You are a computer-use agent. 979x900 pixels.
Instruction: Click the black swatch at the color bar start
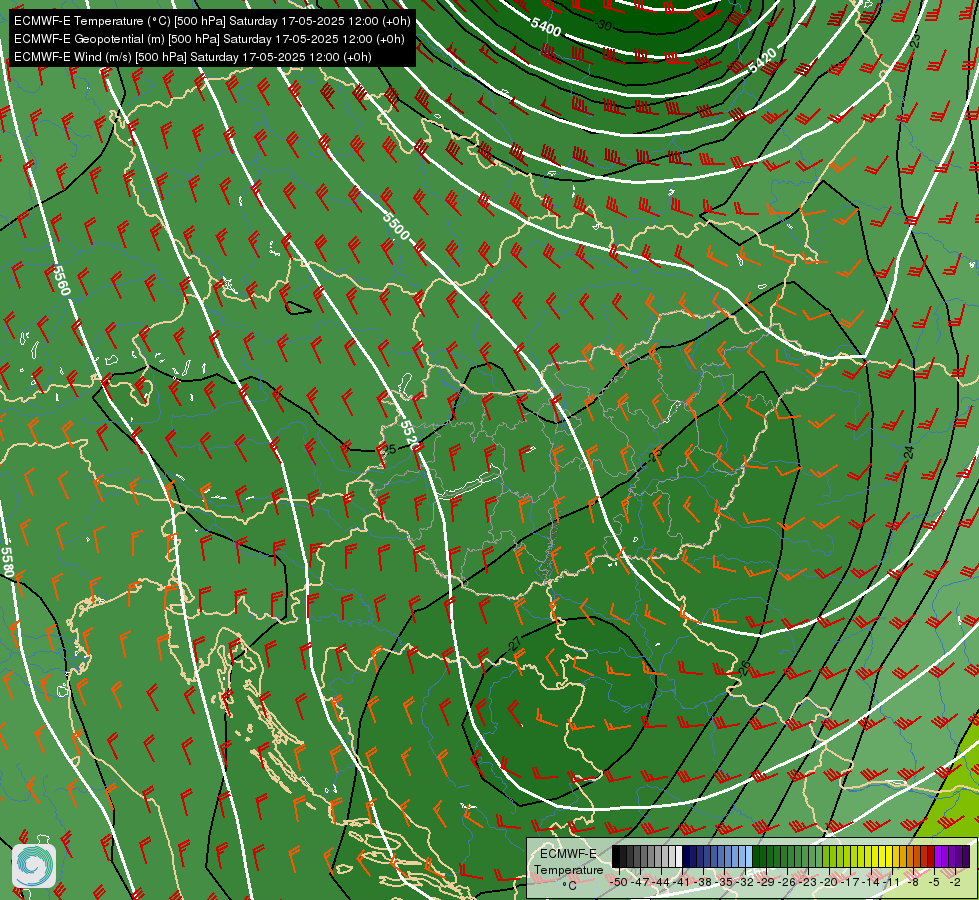616,856
